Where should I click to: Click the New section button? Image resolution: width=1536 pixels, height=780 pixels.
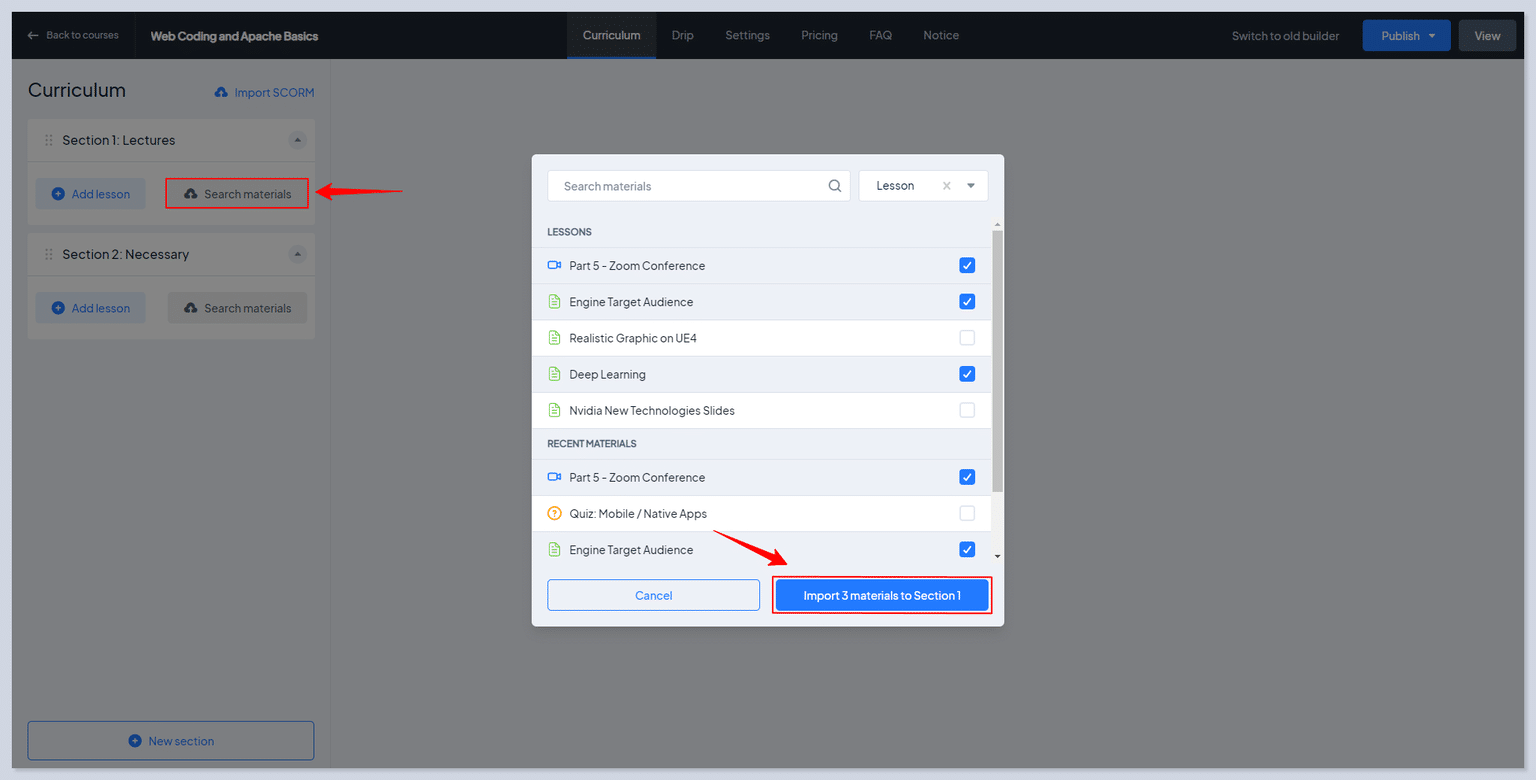pos(170,740)
